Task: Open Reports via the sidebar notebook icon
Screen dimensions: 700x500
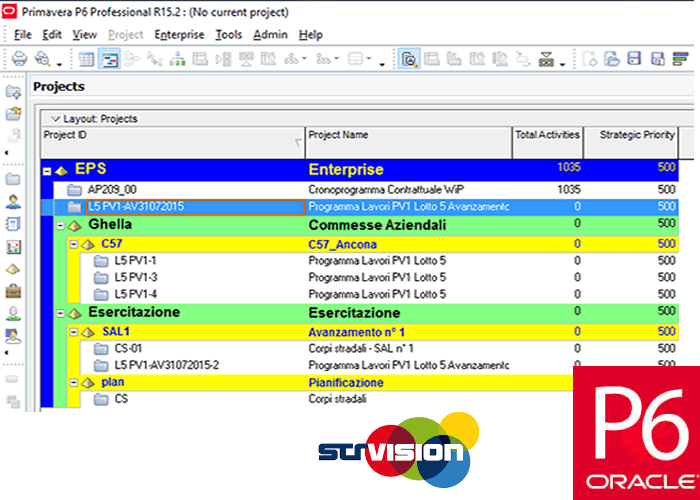Action: click(x=13, y=224)
